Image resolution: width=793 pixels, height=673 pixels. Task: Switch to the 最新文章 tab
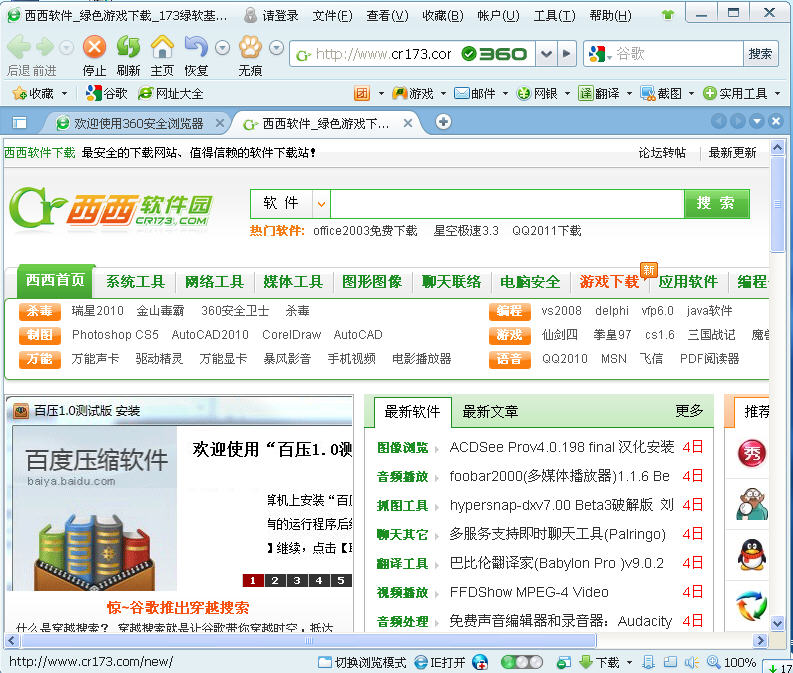[490, 412]
